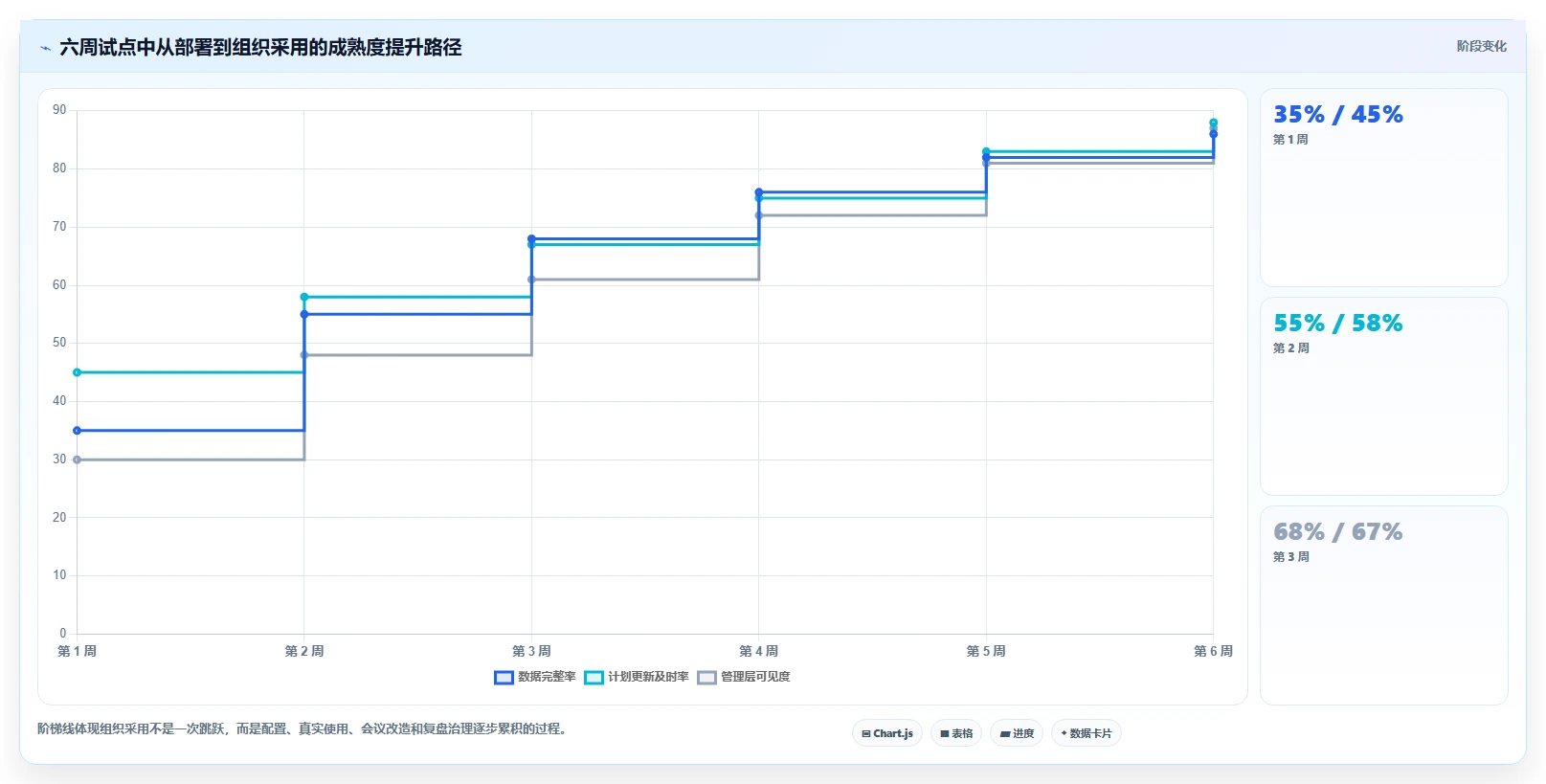This screenshot has height=784, width=1546.
Task: Click the y-axis tick label 60
Action: 59,285
